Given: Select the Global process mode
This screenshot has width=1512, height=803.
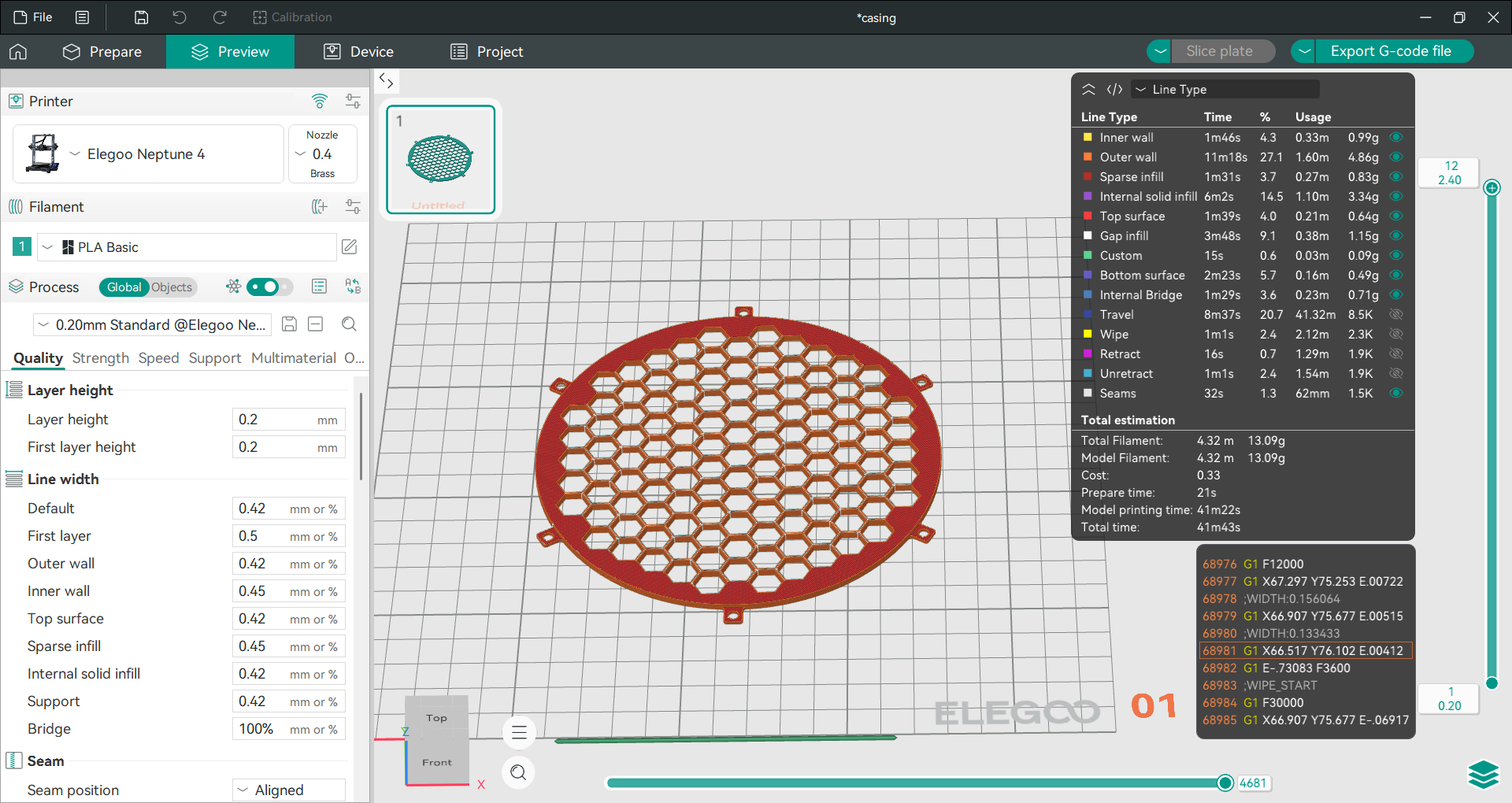Looking at the screenshot, I should tap(124, 287).
